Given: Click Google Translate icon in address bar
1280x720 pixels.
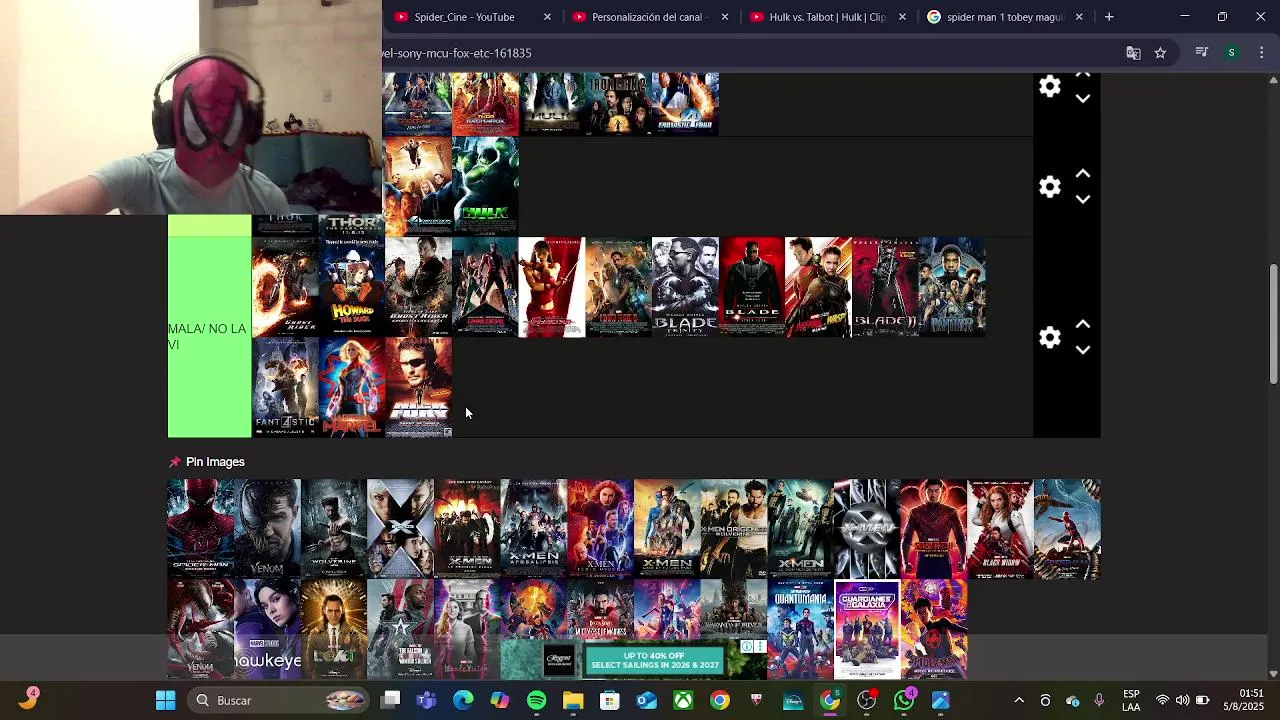Looking at the screenshot, I should tap(1133, 53).
